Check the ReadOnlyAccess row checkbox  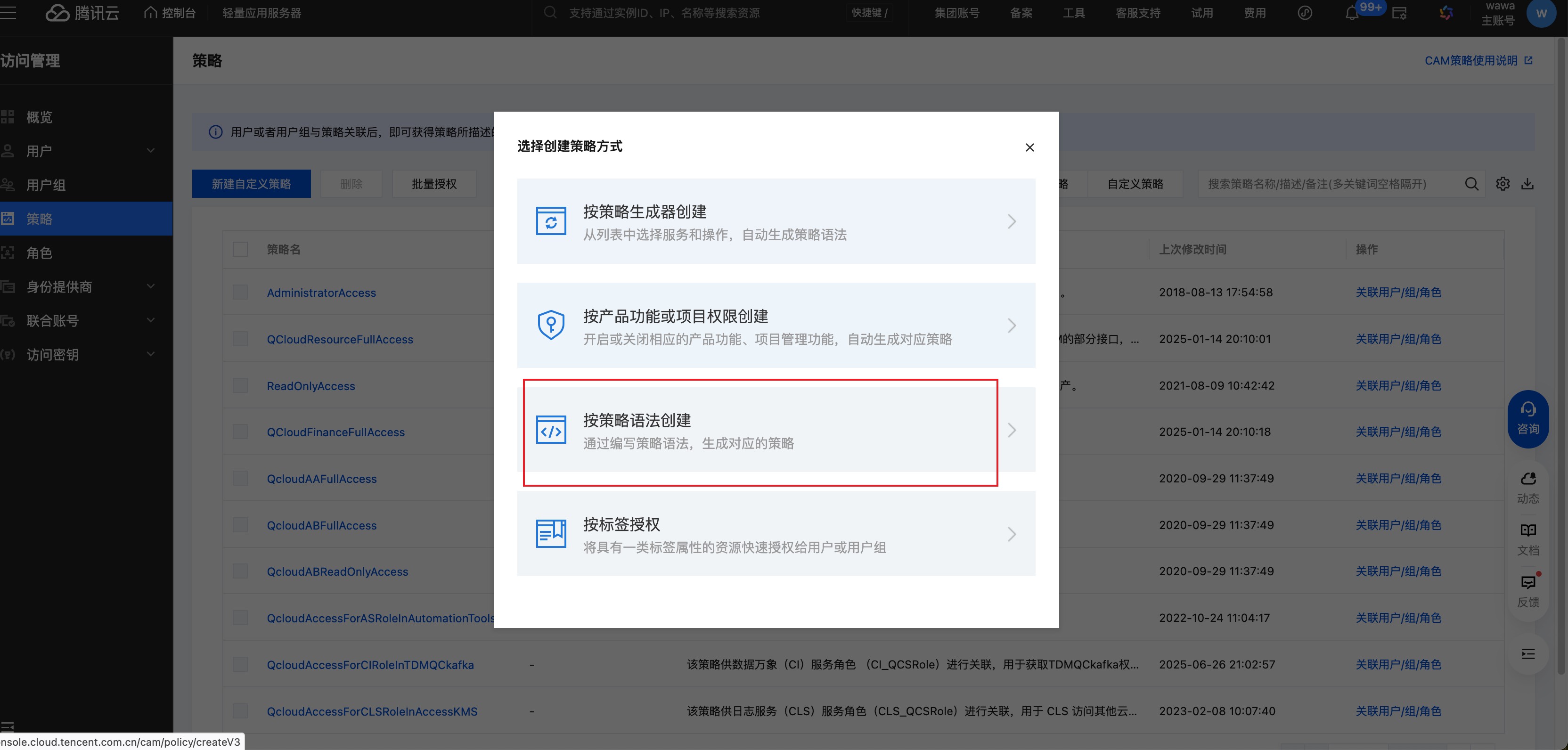pyautogui.click(x=240, y=385)
